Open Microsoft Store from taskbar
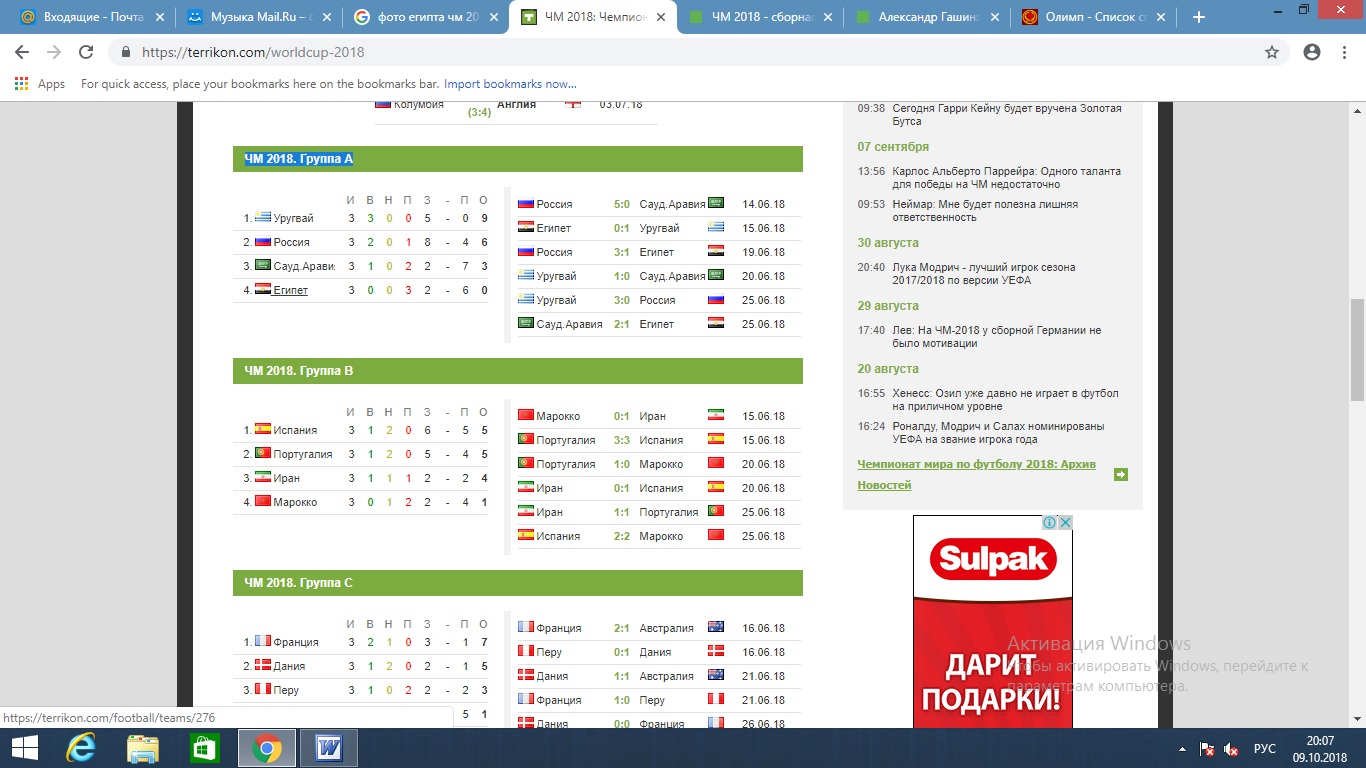 [x=204, y=748]
